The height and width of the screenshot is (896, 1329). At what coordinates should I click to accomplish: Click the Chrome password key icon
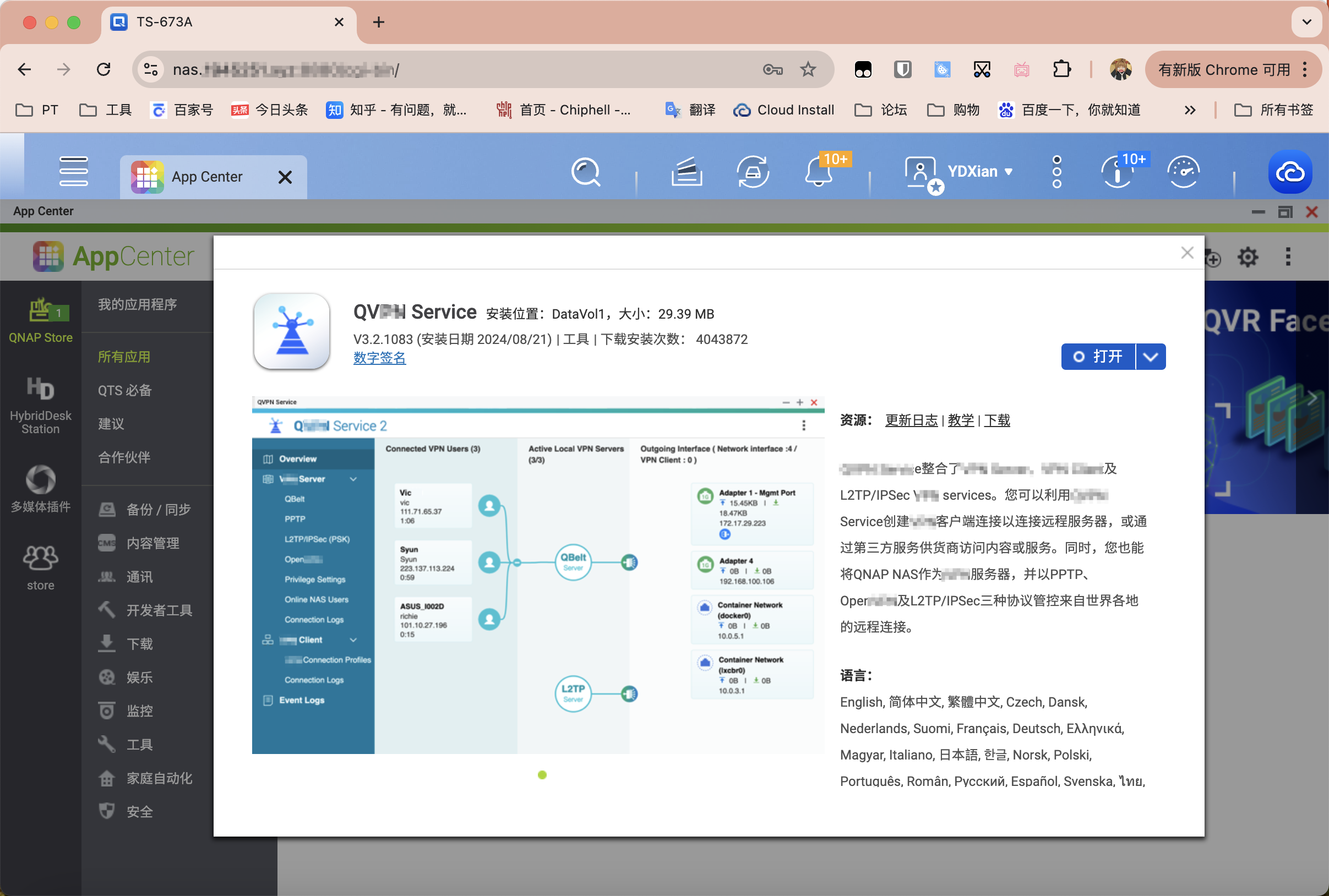coord(772,70)
